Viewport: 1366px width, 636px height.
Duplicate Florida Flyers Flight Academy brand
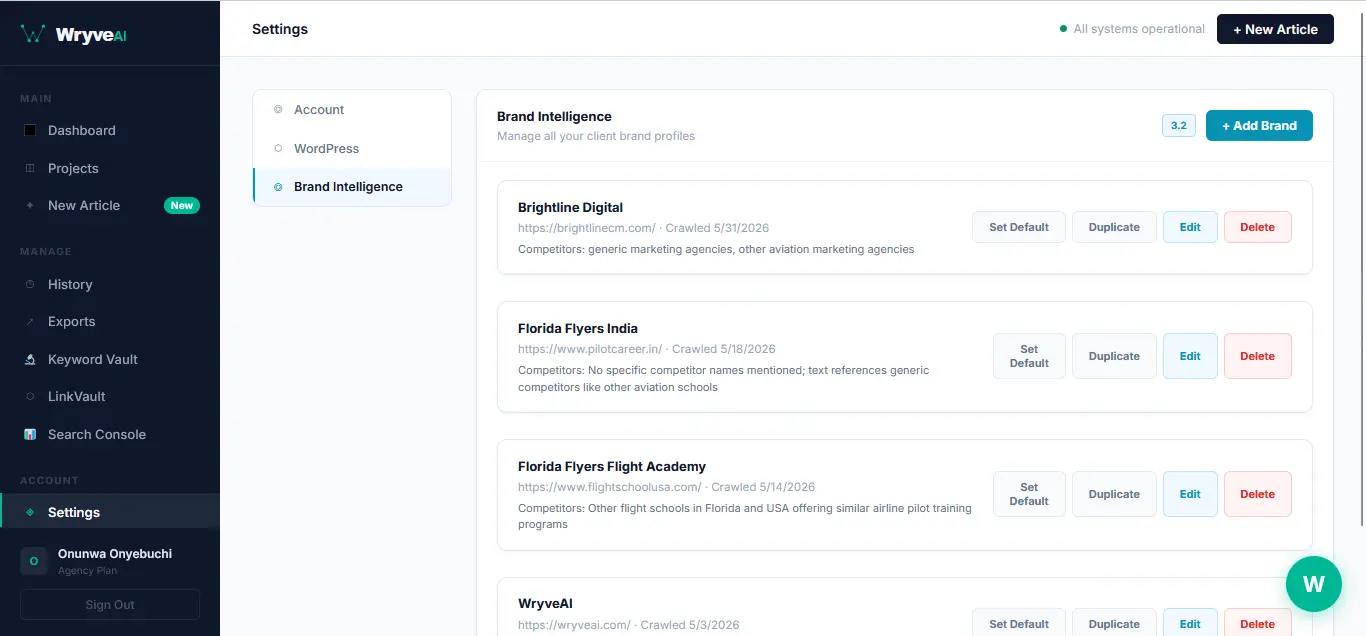(x=1114, y=494)
